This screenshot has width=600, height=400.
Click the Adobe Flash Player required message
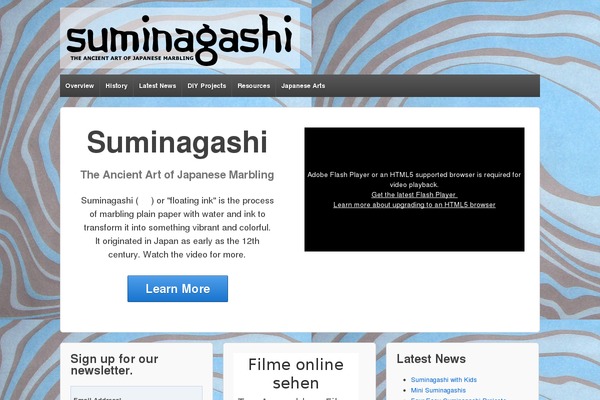414,180
